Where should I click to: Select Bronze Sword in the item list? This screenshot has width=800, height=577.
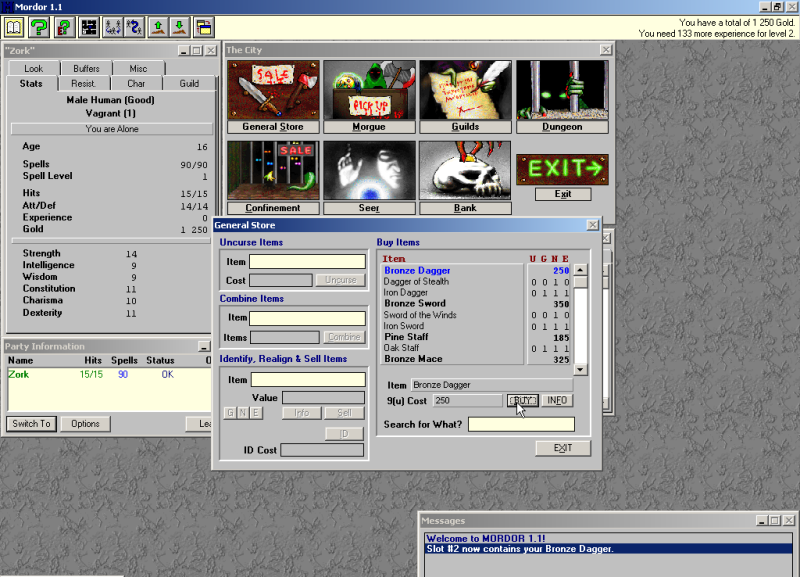[415, 303]
